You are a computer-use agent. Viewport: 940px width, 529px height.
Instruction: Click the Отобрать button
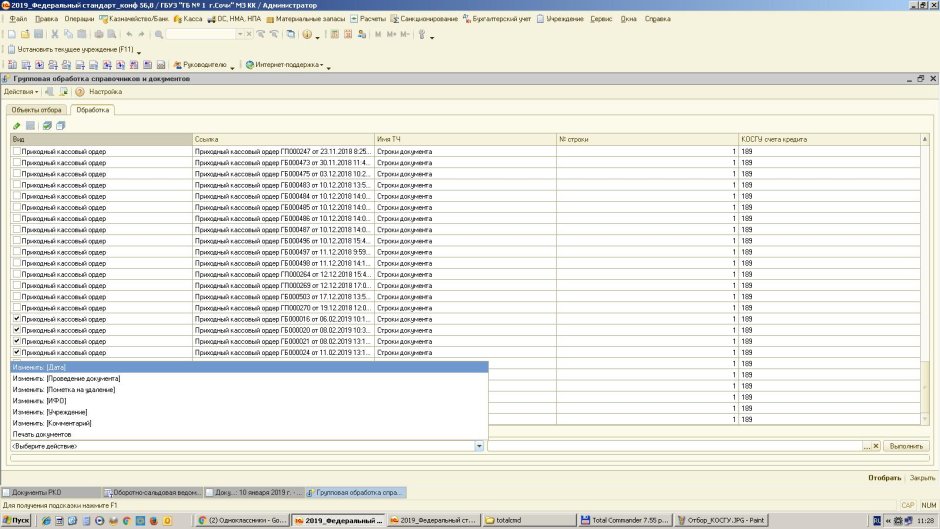[884, 478]
